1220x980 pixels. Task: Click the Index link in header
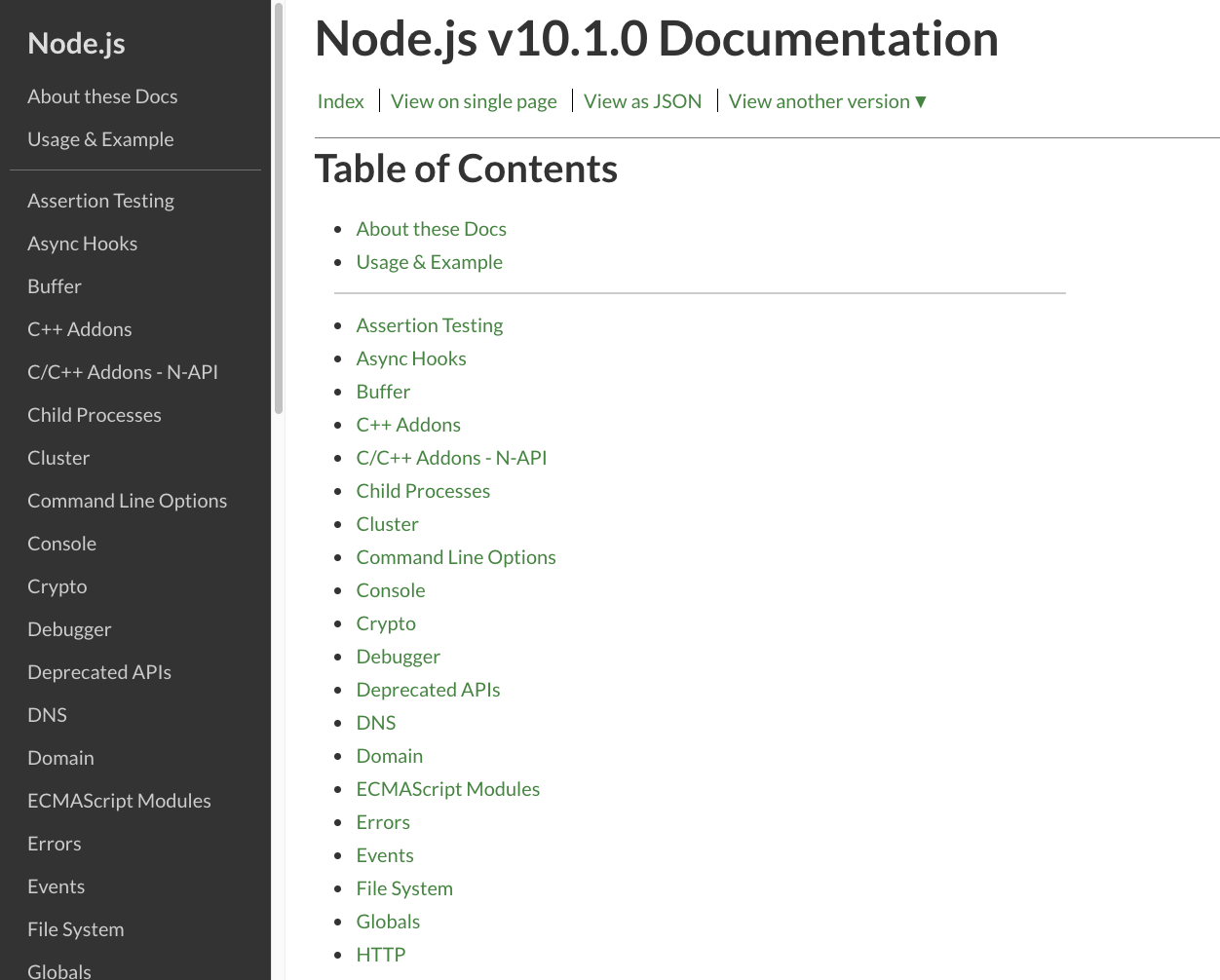tap(341, 101)
